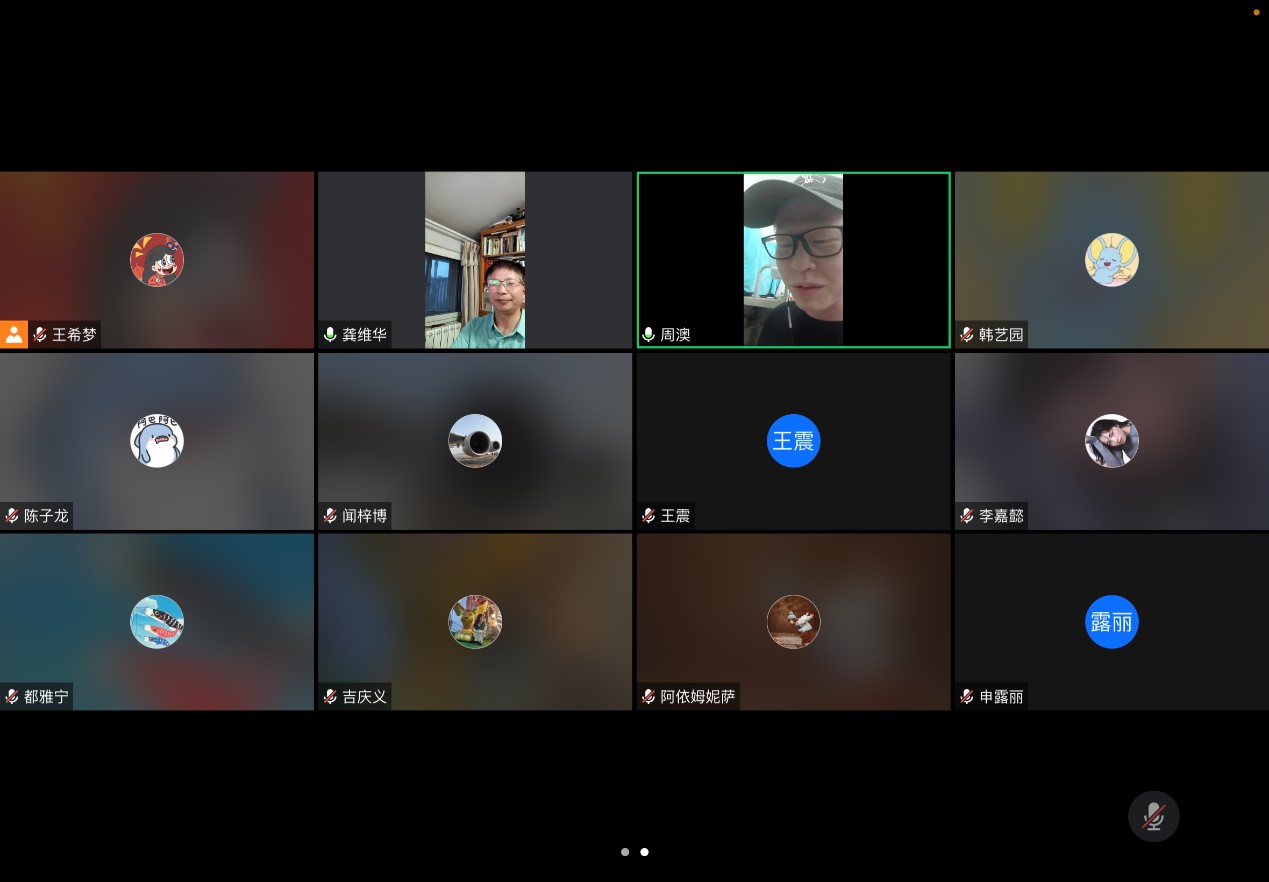Go to the first page dot indicator
This screenshot has width=1269, height=882.
click(x=625, y=852)
